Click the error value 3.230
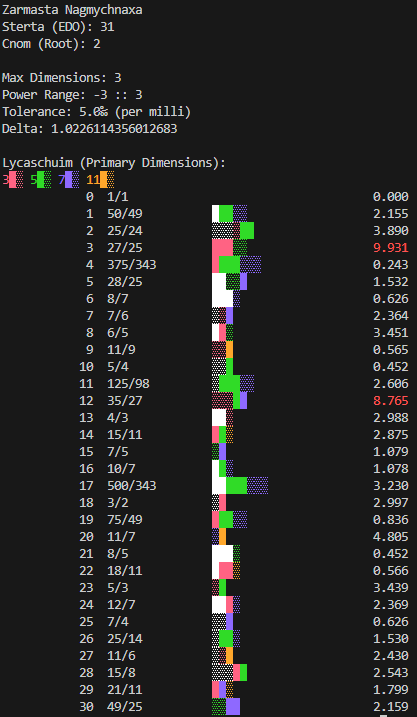The width and height of the screenshot is (417, 717). pyautogui.click(x=390, y=486)
